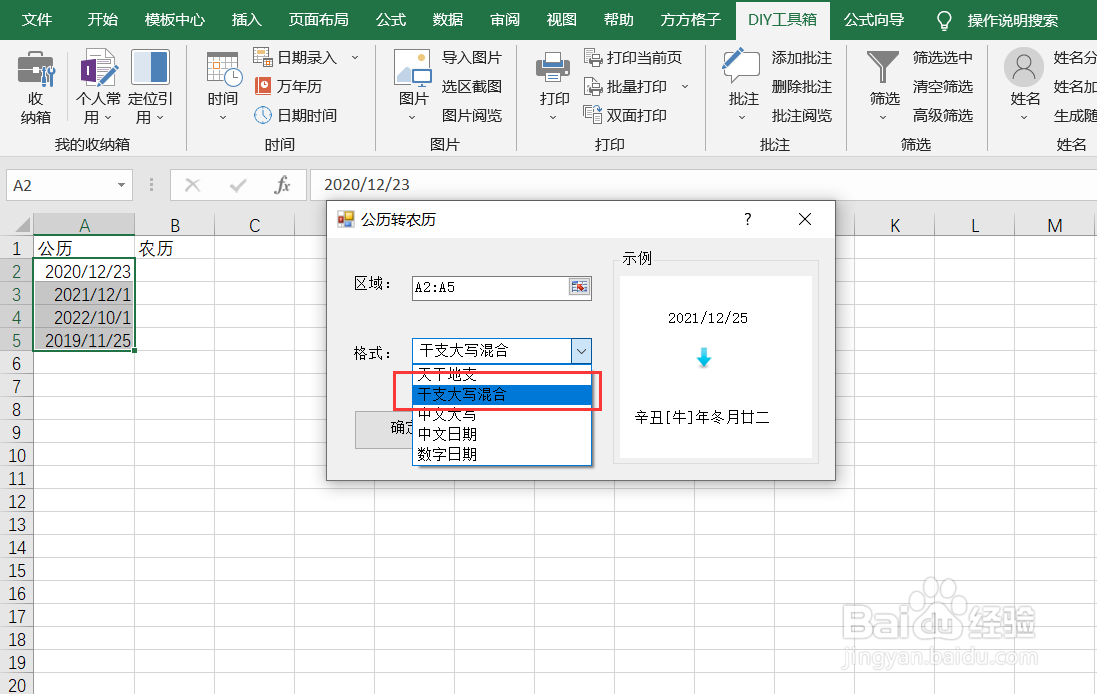Click 删除批注 in the ribbon
1097x694 pixels.
[x=802, y=86]
